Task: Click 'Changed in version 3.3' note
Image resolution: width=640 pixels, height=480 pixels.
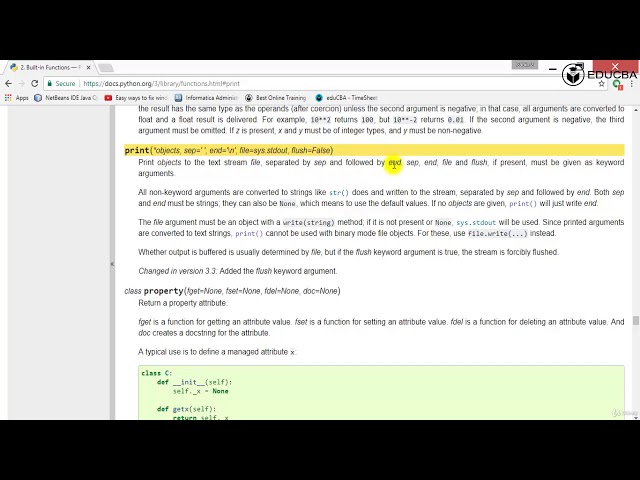Action: pos(178,271)
